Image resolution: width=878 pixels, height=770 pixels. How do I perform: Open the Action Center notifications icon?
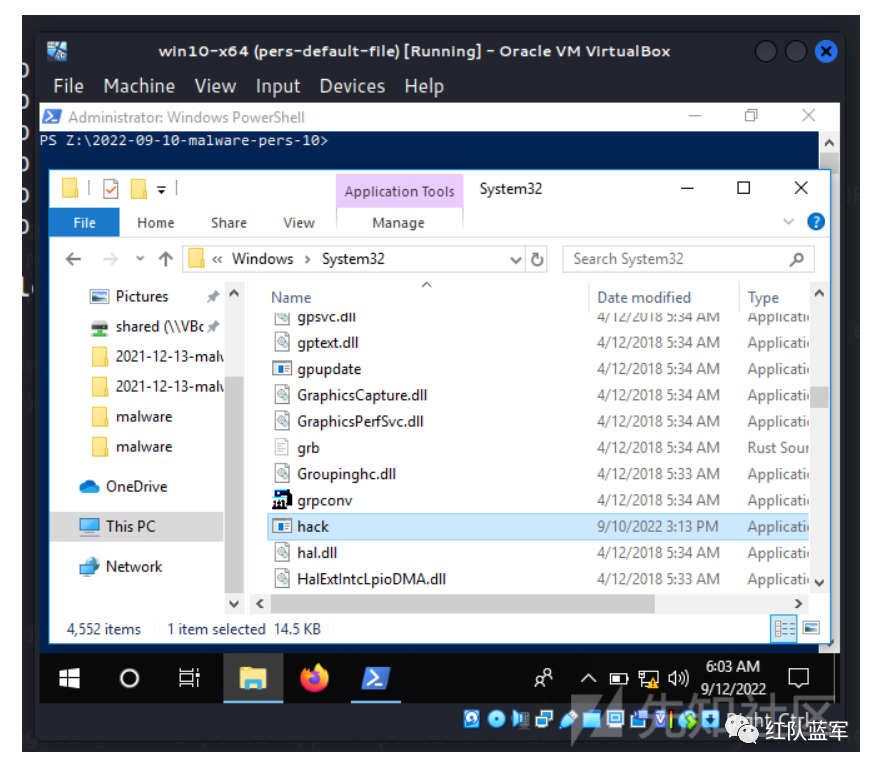coord(798,678)
